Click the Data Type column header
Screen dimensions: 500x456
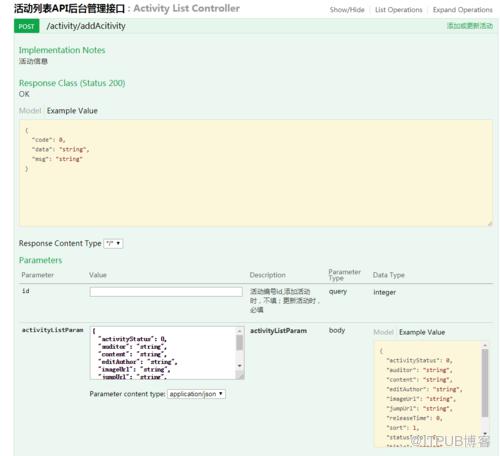(x=388, y=275)
